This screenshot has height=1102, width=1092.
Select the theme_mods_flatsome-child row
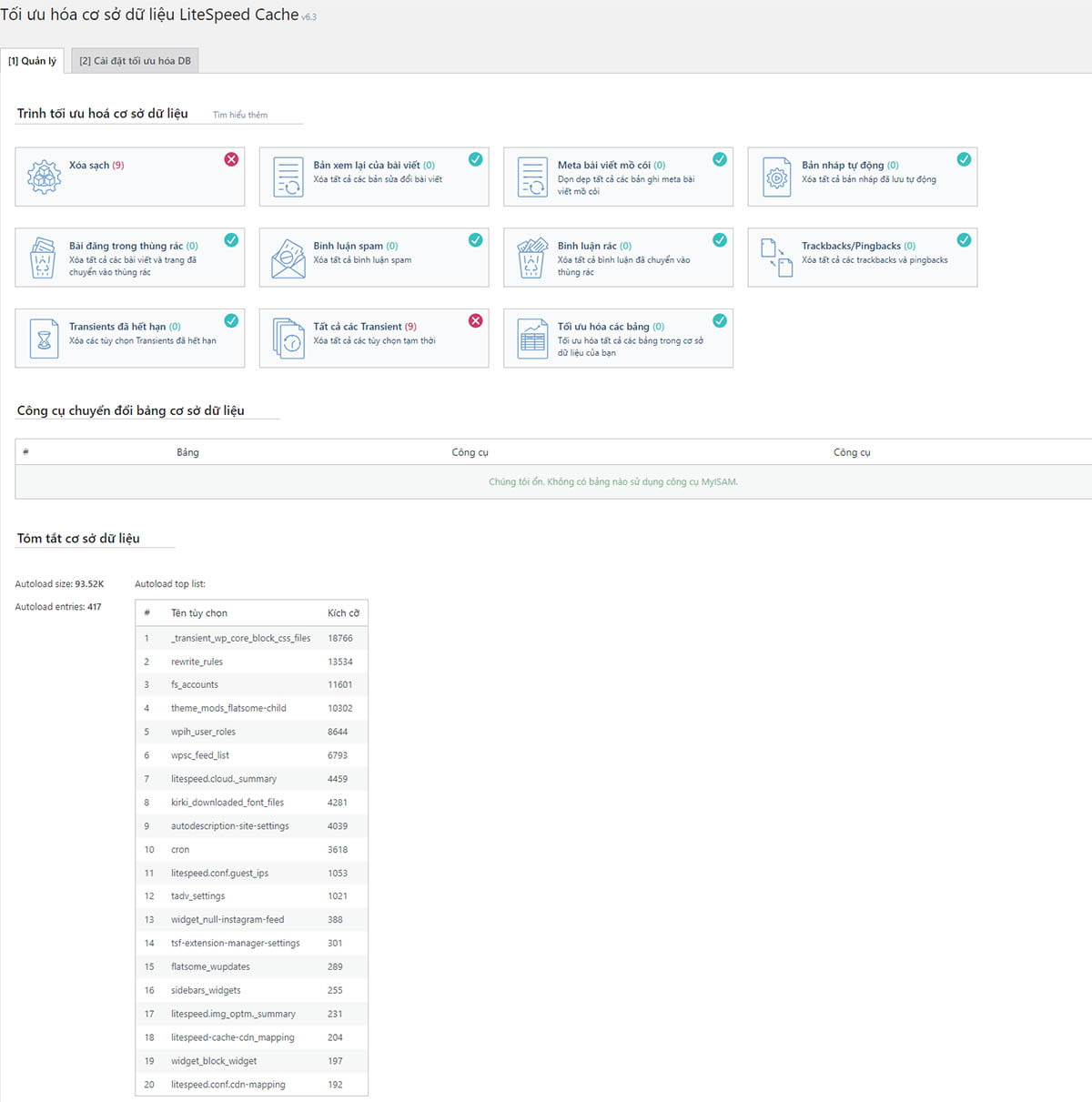coord(252,709)
